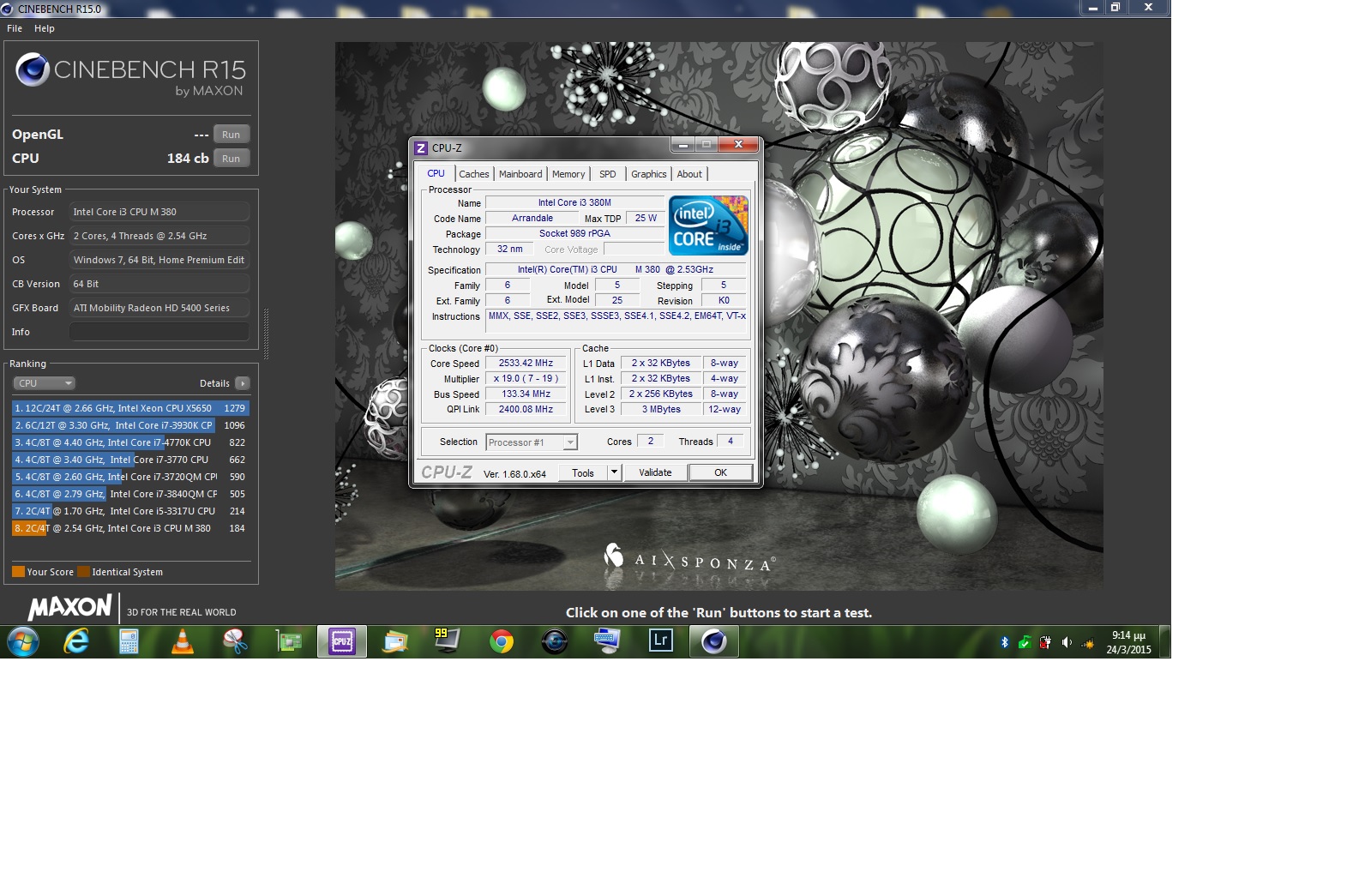The image size is (1353, 896).
Task: Open the Windows Start menu orb
Action: 23,641
